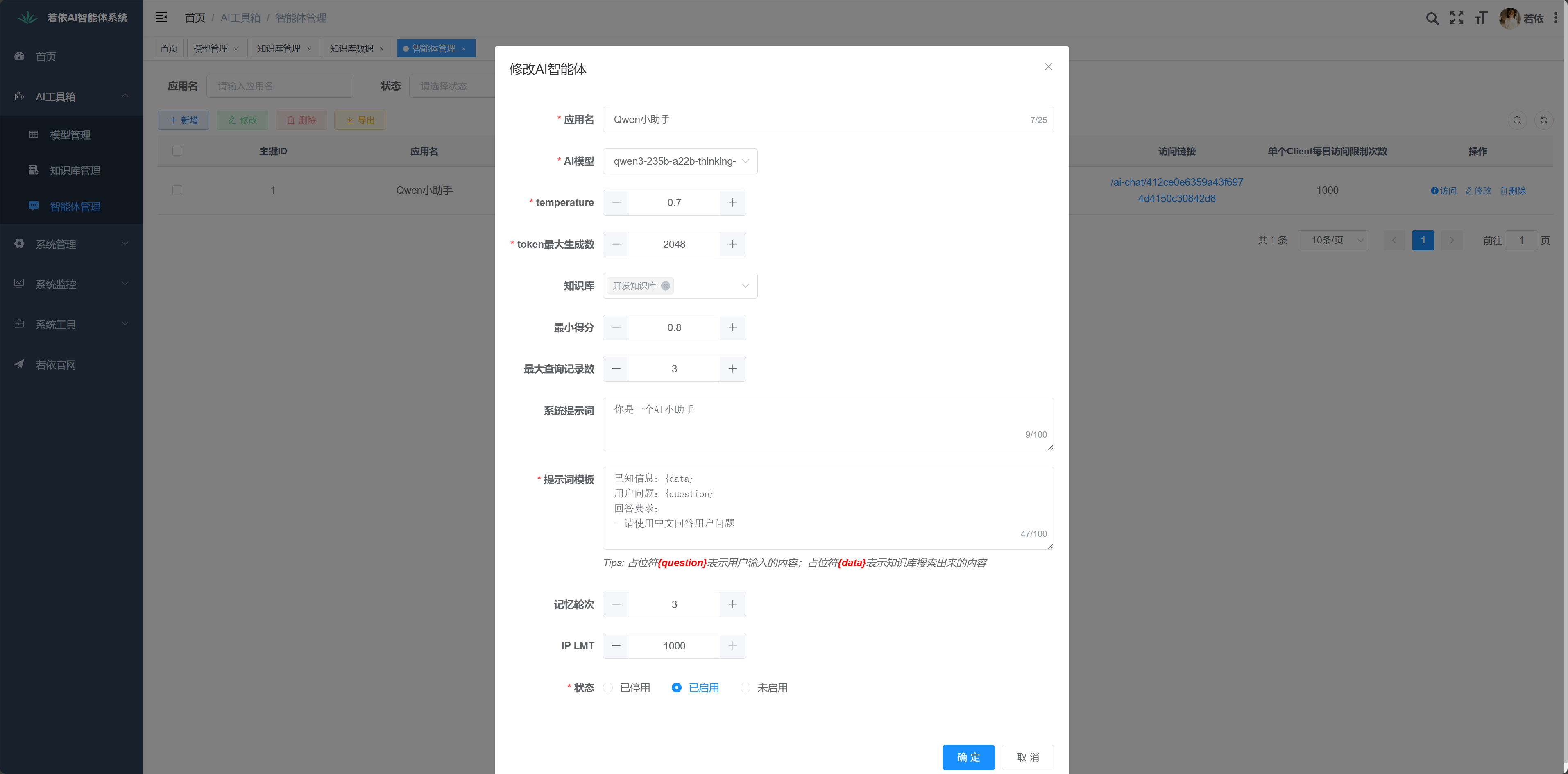Toggle fullscreen mode icon in header
The height and width of the screenshot is (774, 1568).
click(x=1457, y=18)
